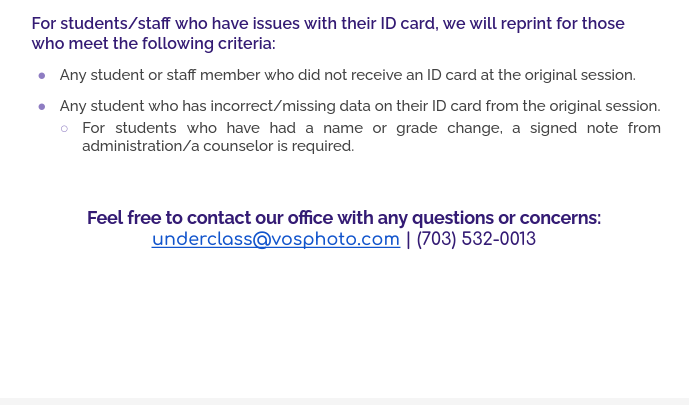Click the (703) 532-0013 phone number
This screenshot has width=689, height=405.
pos(476,240)
